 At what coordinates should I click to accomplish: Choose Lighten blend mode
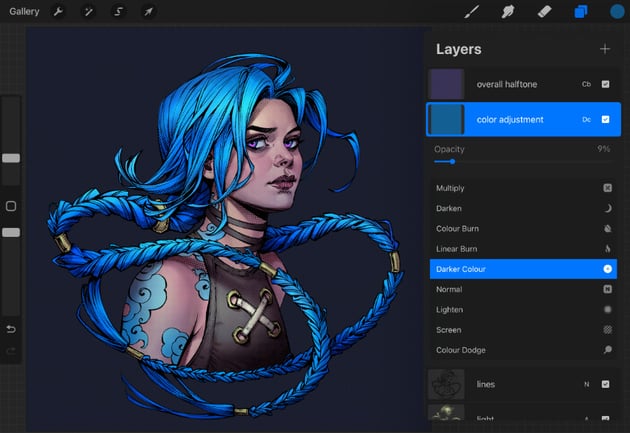pos(523,309)
